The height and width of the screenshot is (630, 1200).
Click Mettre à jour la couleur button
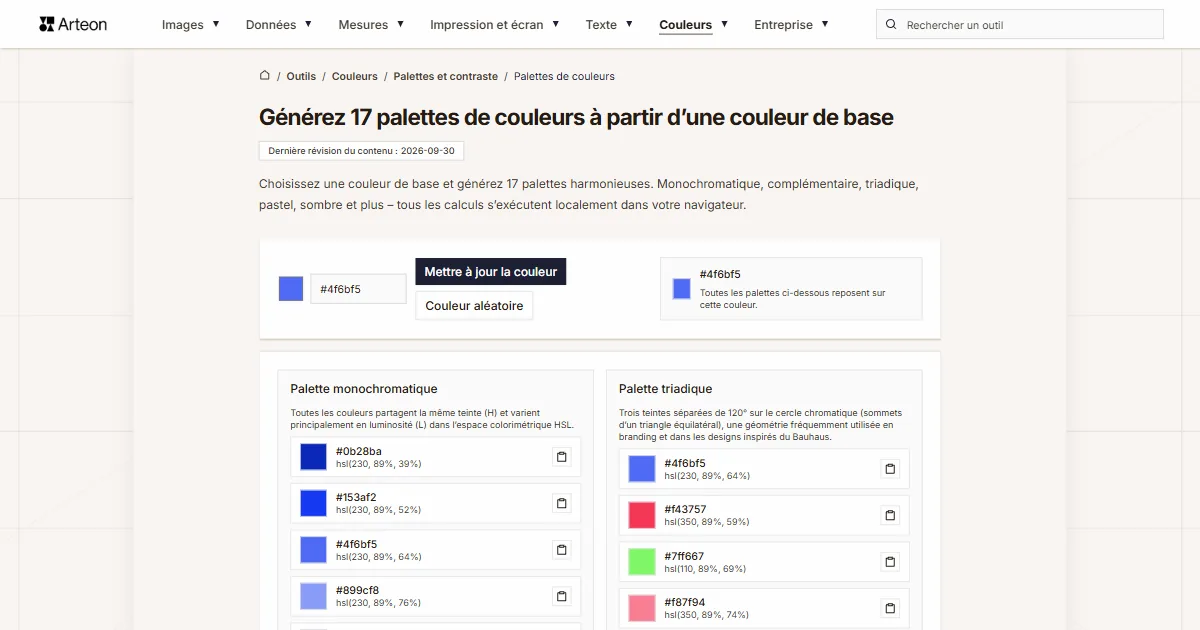491,271
